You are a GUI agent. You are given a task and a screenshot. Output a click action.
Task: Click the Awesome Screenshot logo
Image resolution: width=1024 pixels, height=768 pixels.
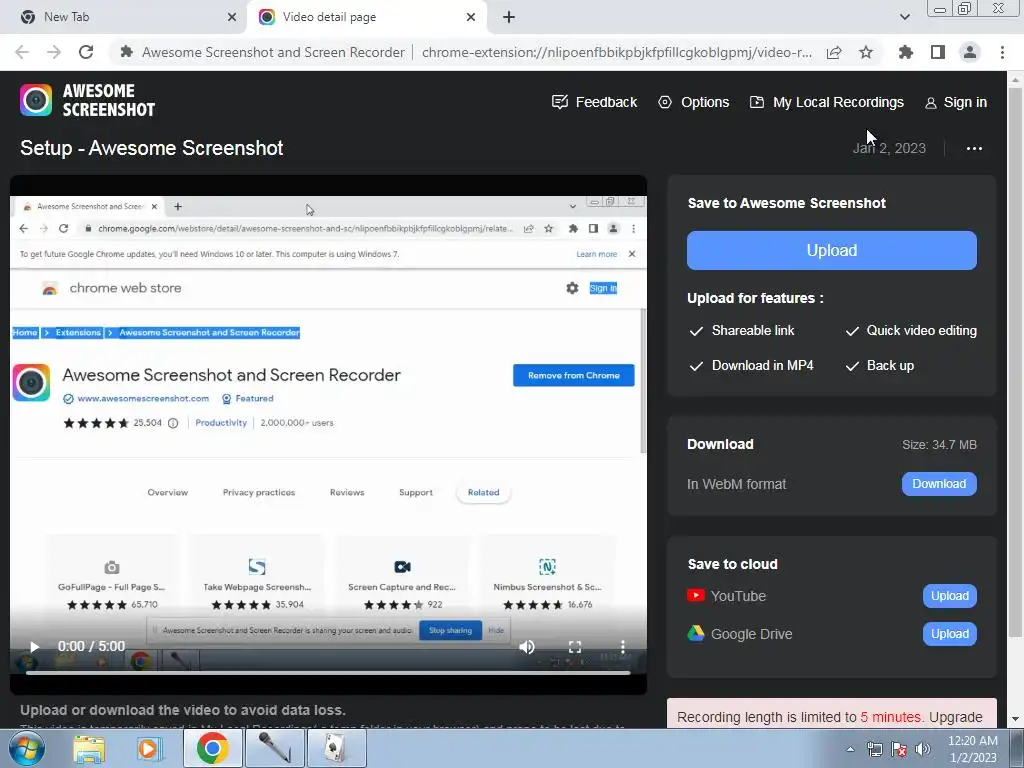pos(88,101)
